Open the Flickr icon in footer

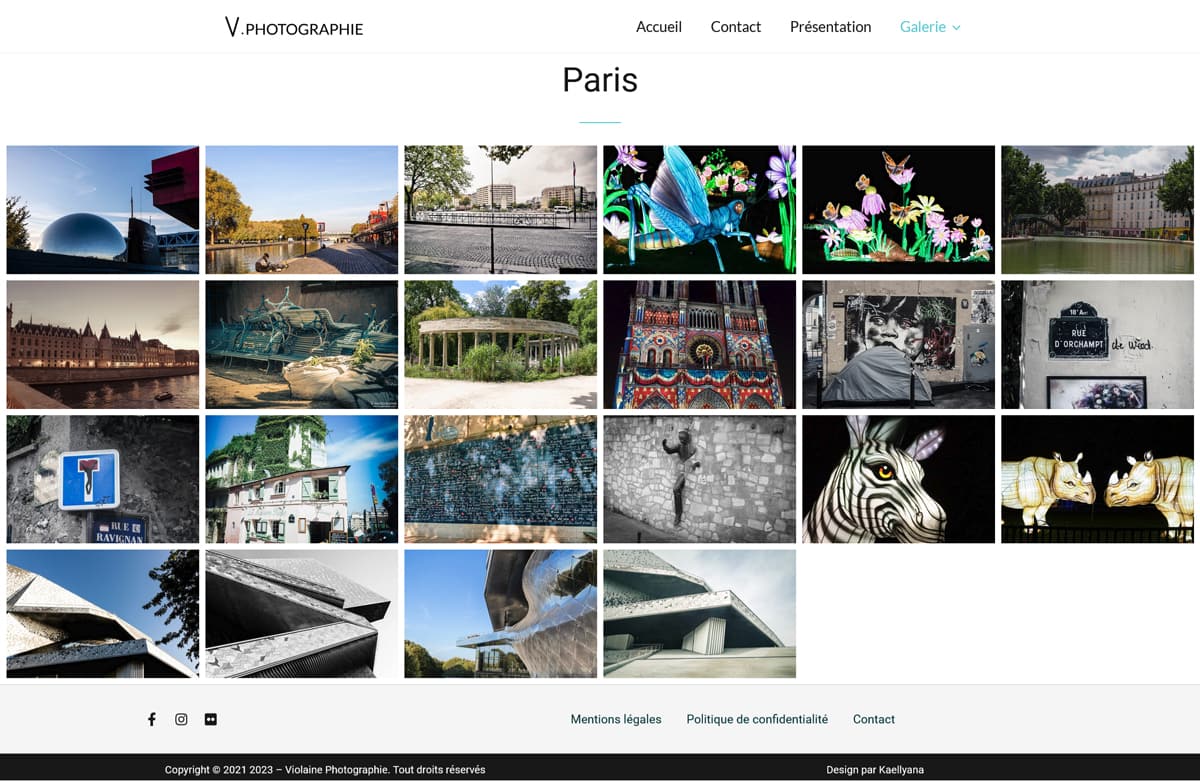(210, 719)
